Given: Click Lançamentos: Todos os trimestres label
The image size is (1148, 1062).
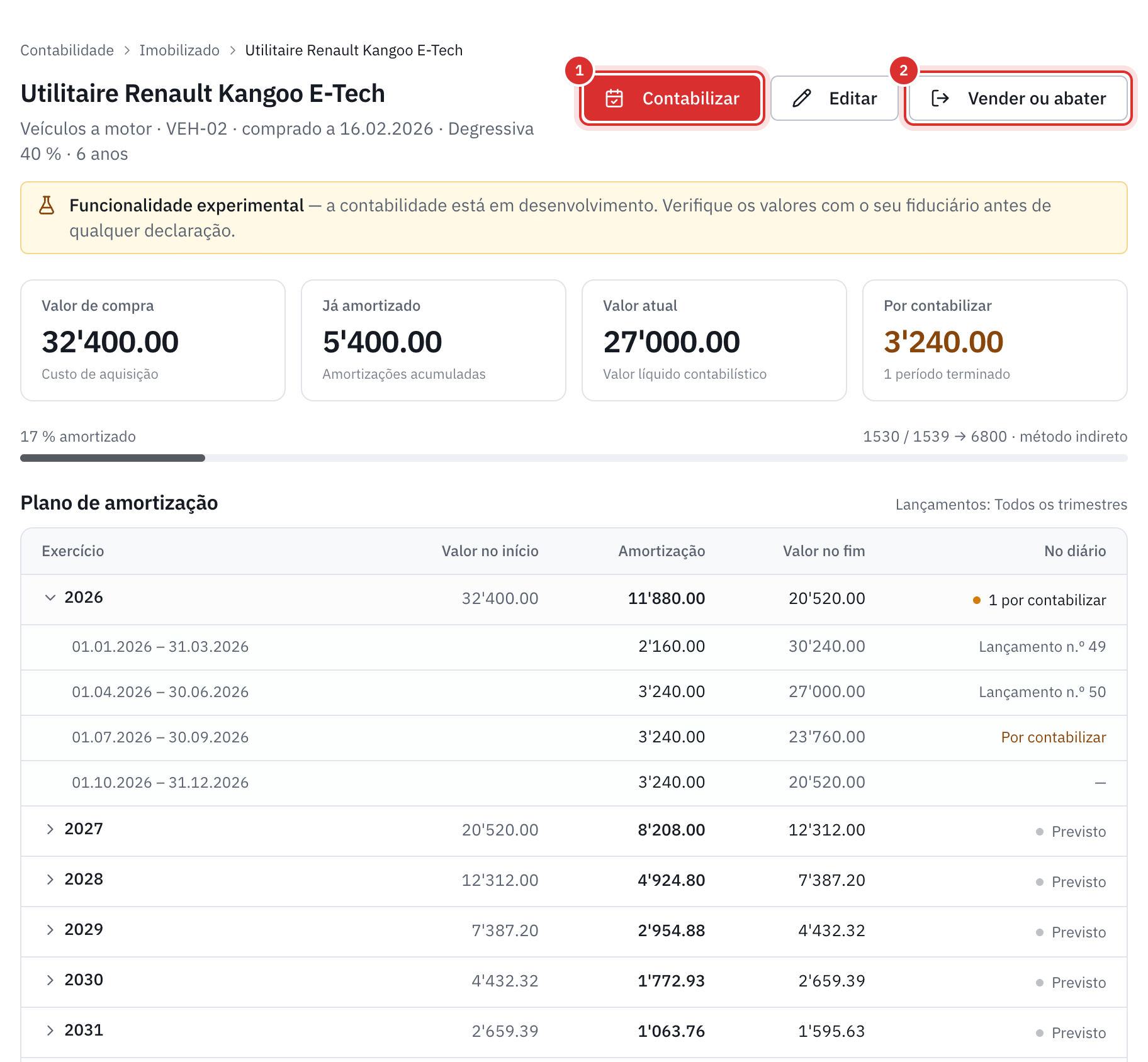Looking at the screenshot, I should point(1011,505).
